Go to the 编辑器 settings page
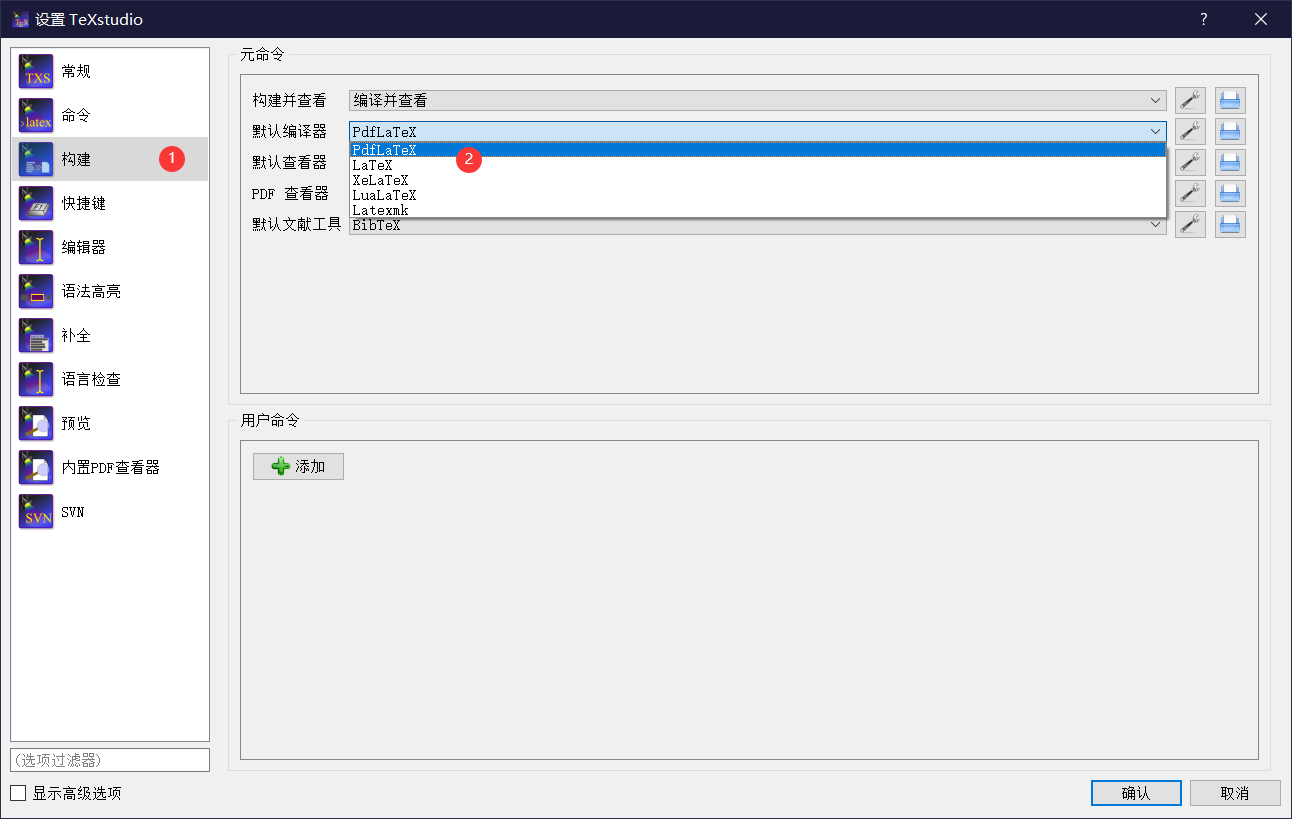Viewport: 1292px width, 819px height. [110, 247]
